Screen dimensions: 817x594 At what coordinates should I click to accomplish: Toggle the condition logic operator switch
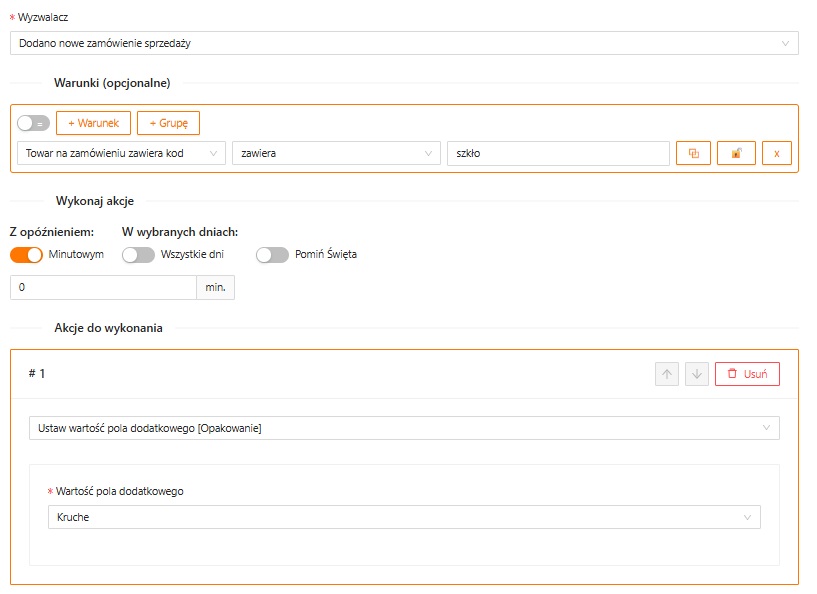pos(33,123)
